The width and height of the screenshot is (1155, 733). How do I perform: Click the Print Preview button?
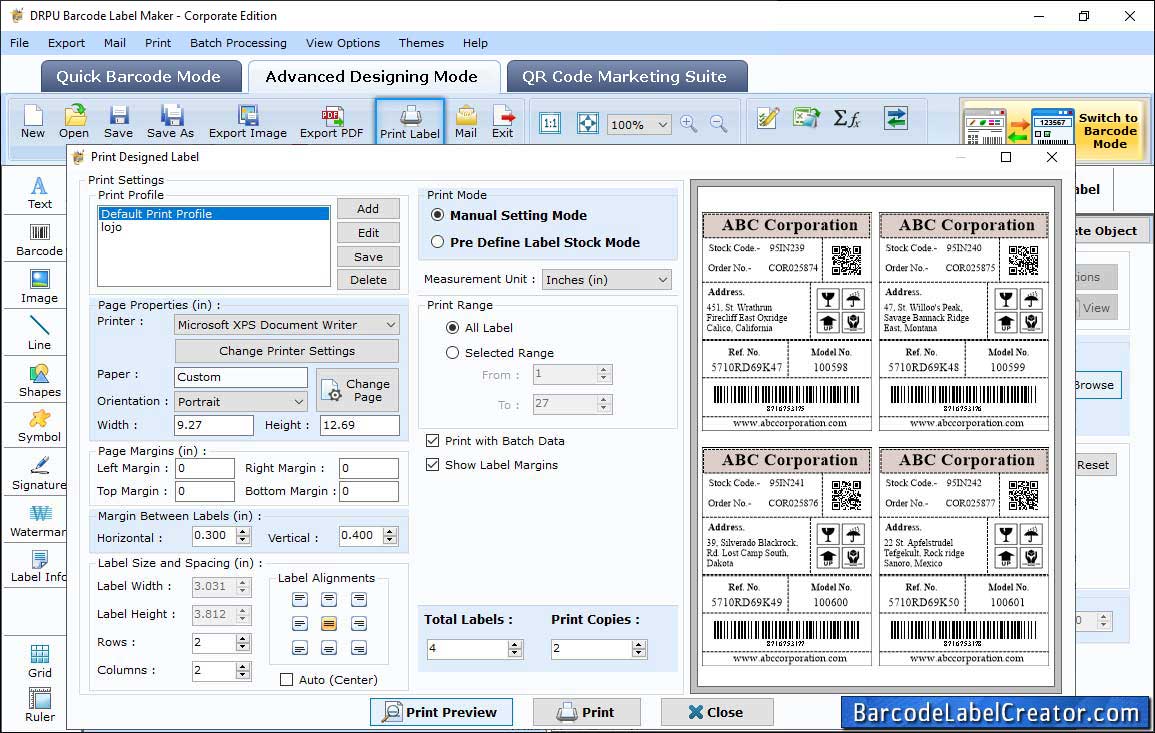point(441,712)
